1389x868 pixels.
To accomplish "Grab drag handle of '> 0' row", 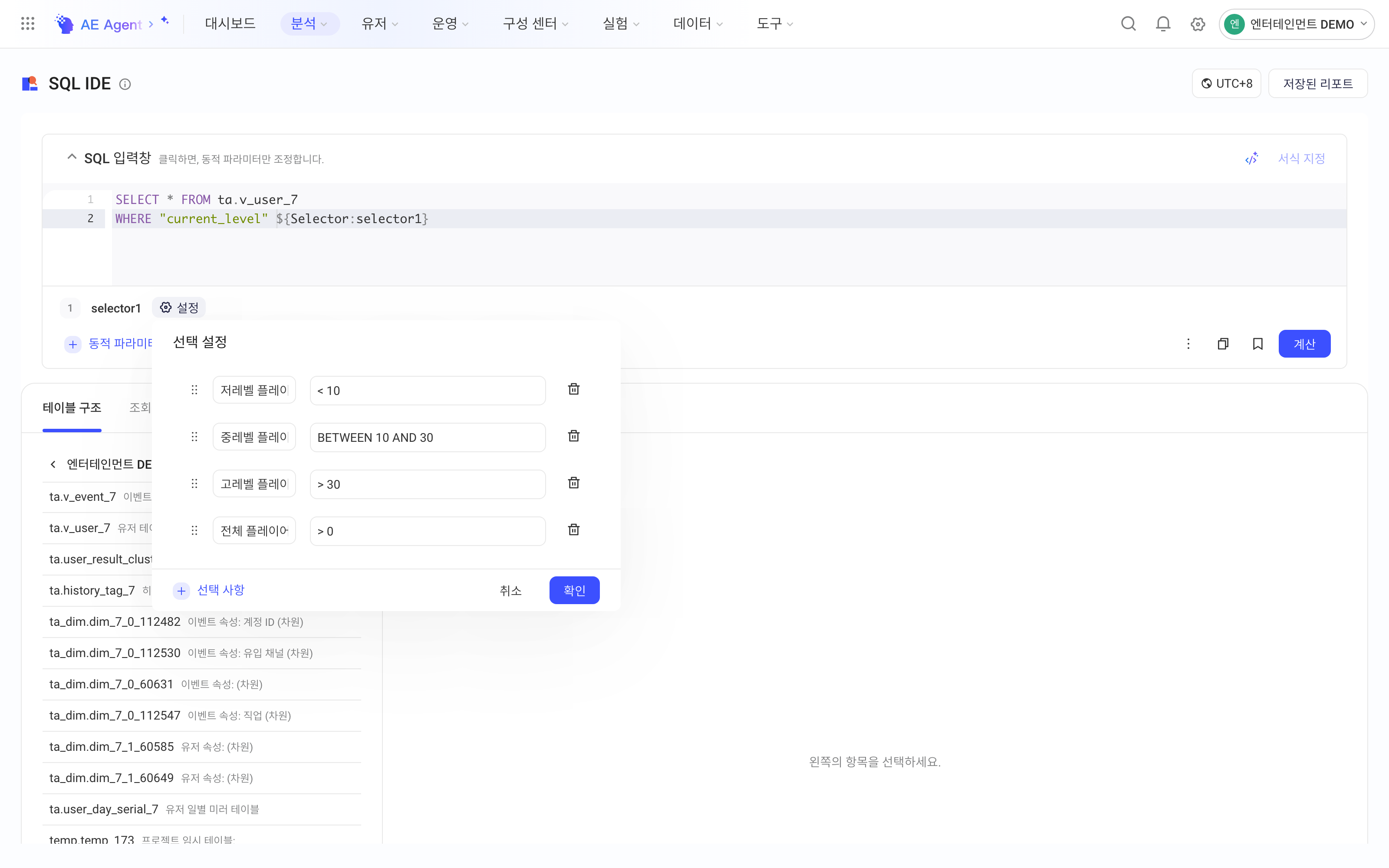I will click(194, 530).
